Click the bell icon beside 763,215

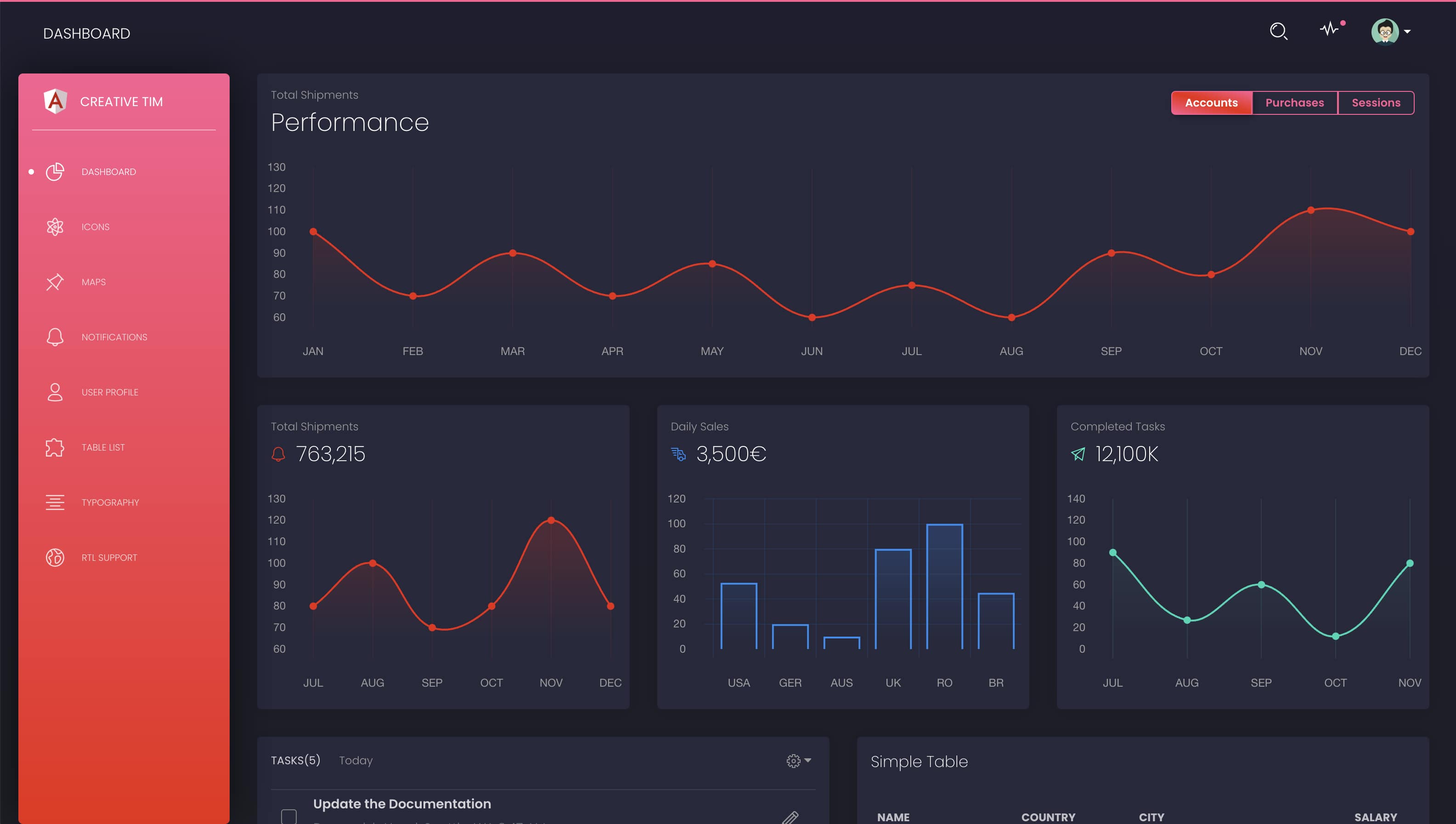(x=278, y=453)
